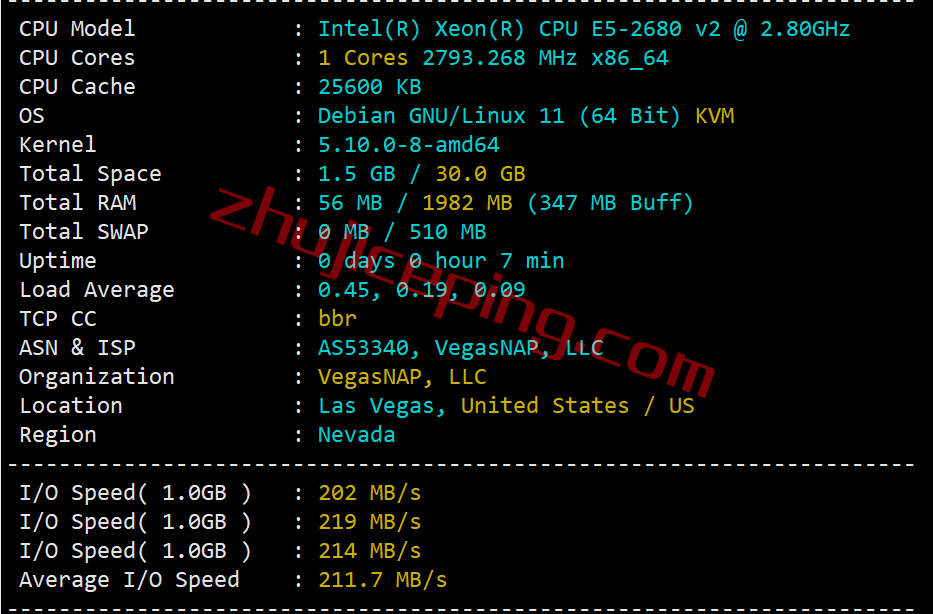Screen dimensions: 933x614
Task: Click the 1982 MB RAM value
Action: [x=467, y=203]
